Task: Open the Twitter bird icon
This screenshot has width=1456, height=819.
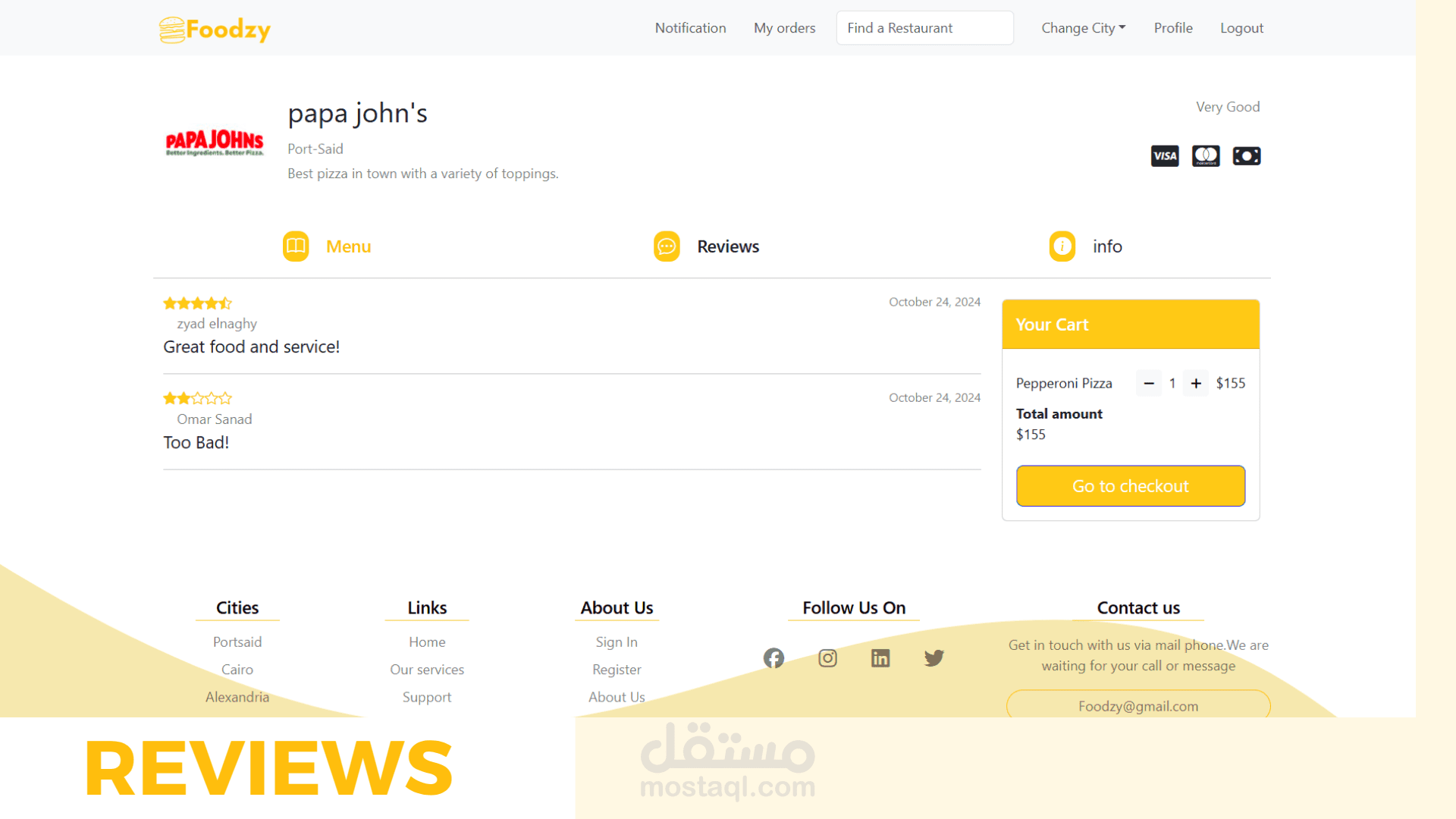Action: [934, 658]
